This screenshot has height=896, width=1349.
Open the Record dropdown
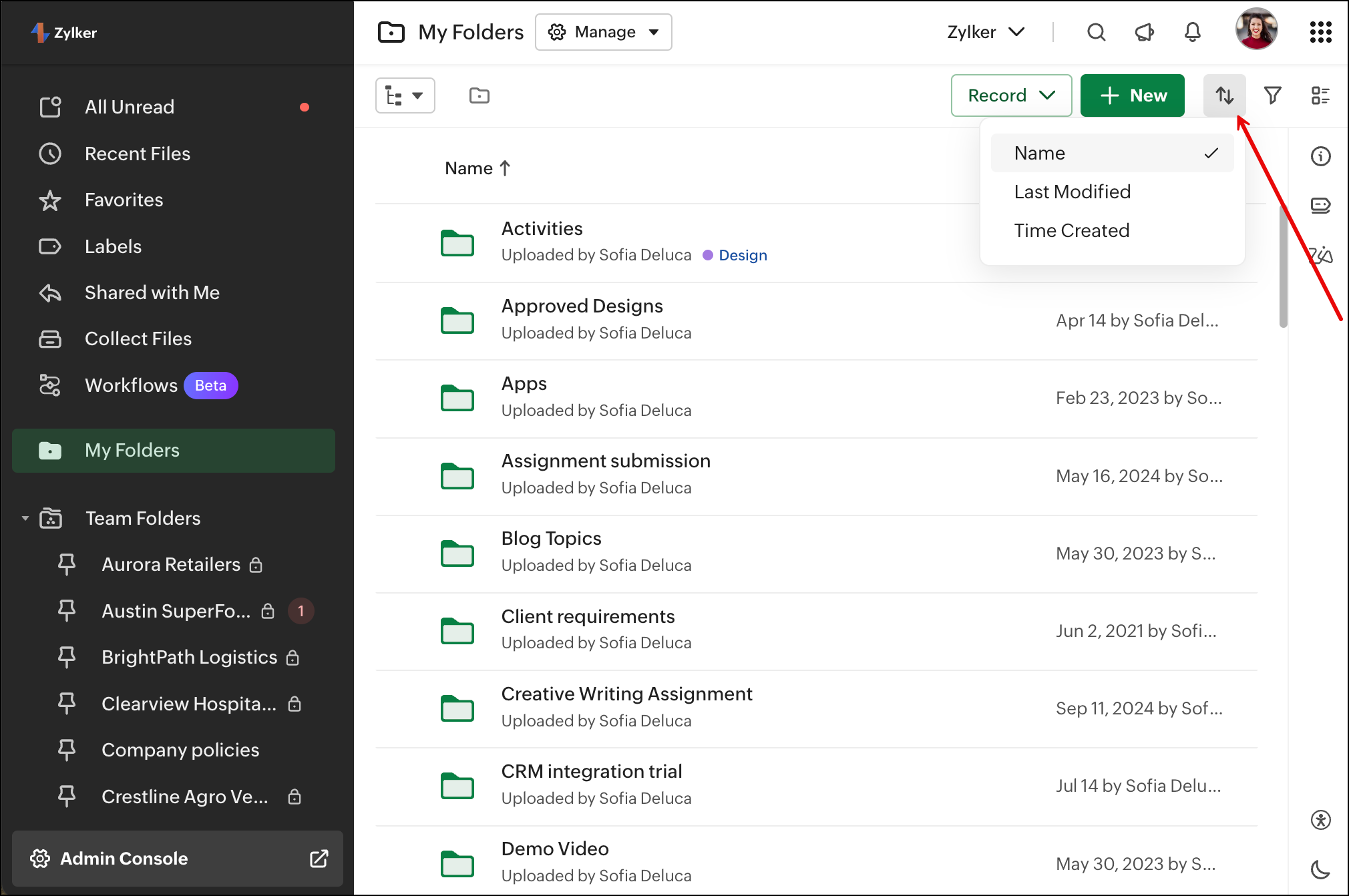tap(1011, 95)
